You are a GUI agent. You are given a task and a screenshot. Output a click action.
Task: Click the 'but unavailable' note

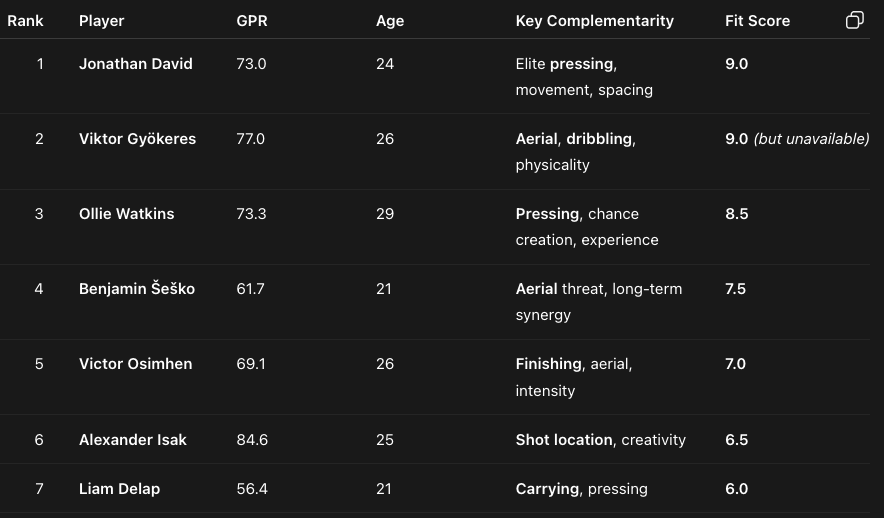tap(812, 139)
